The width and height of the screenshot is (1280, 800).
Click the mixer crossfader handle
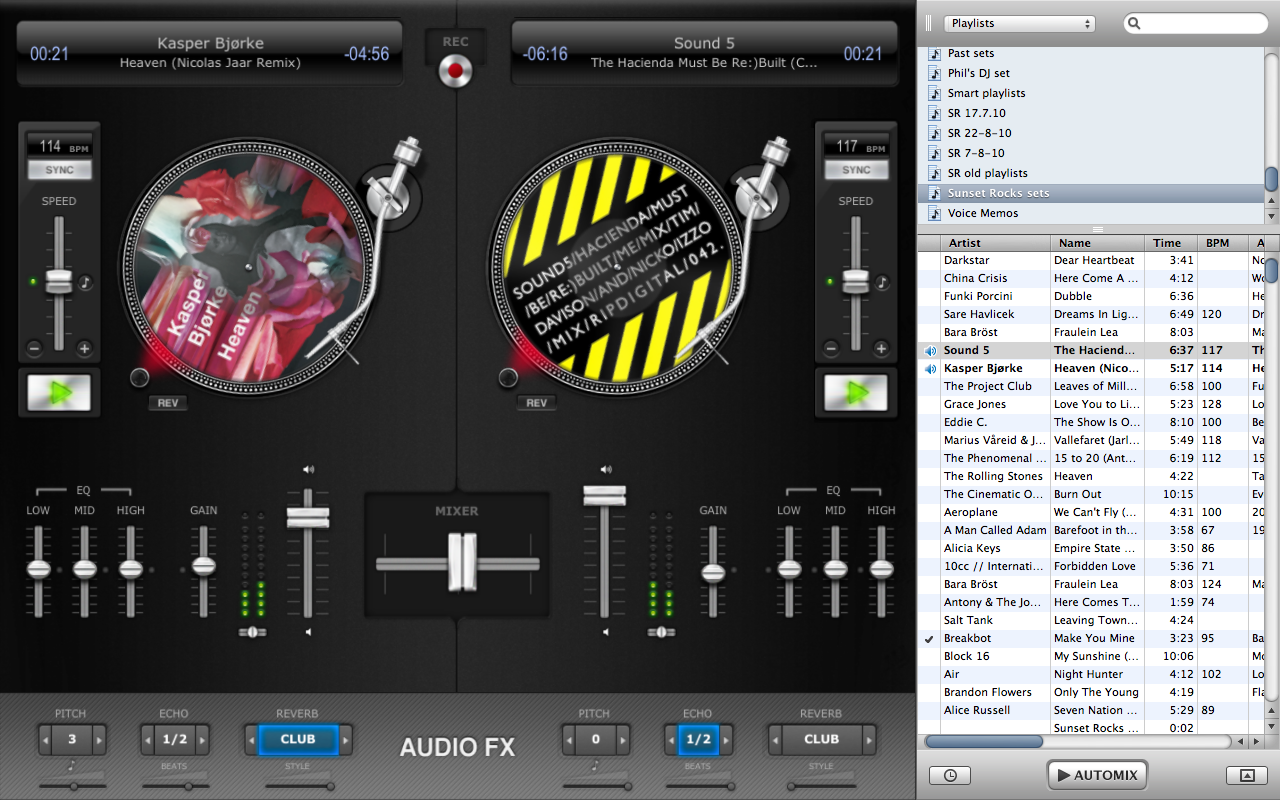coord(462,564)
